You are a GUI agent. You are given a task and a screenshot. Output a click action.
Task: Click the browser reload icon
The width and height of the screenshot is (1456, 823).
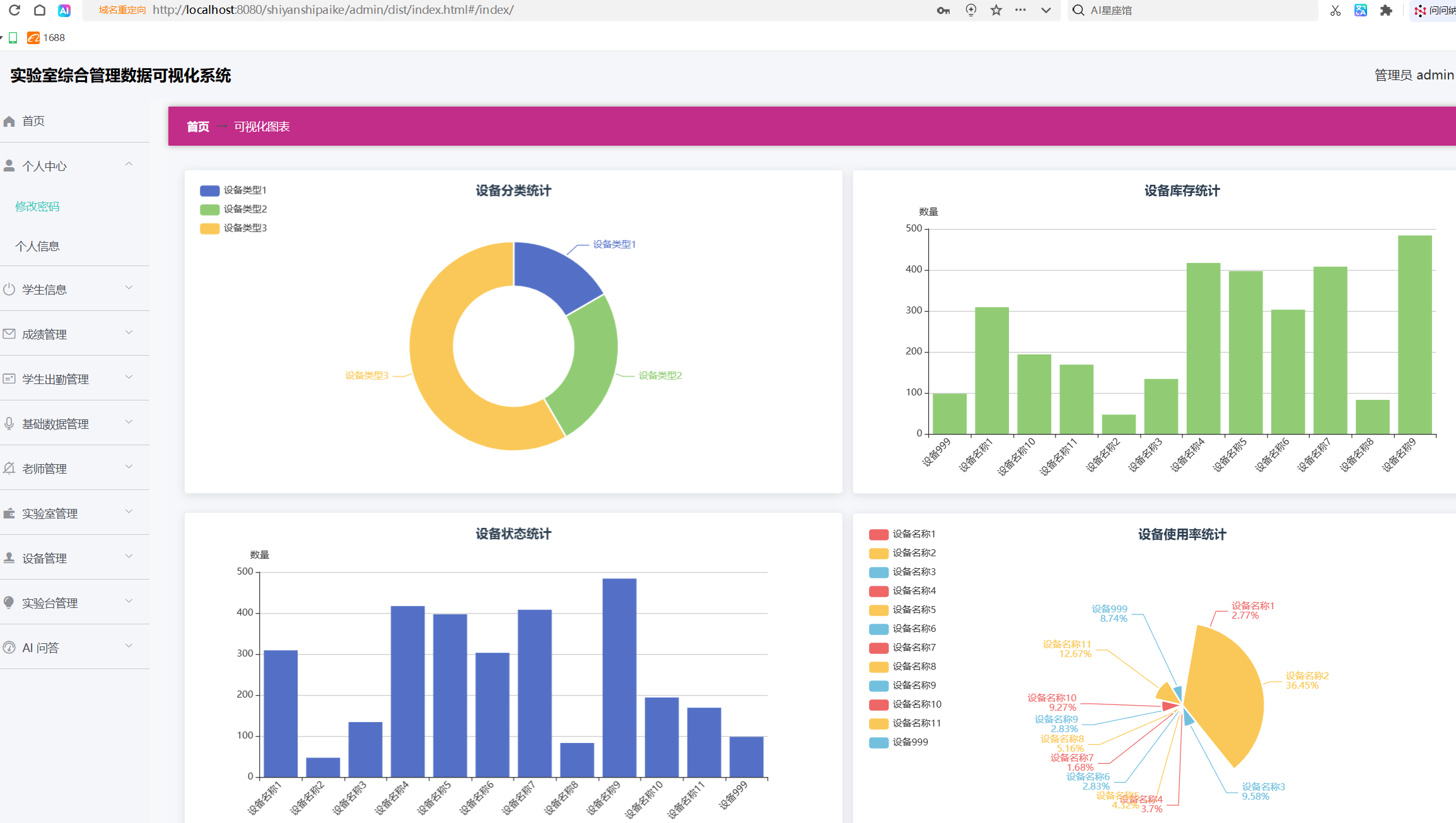coord(15,10)
